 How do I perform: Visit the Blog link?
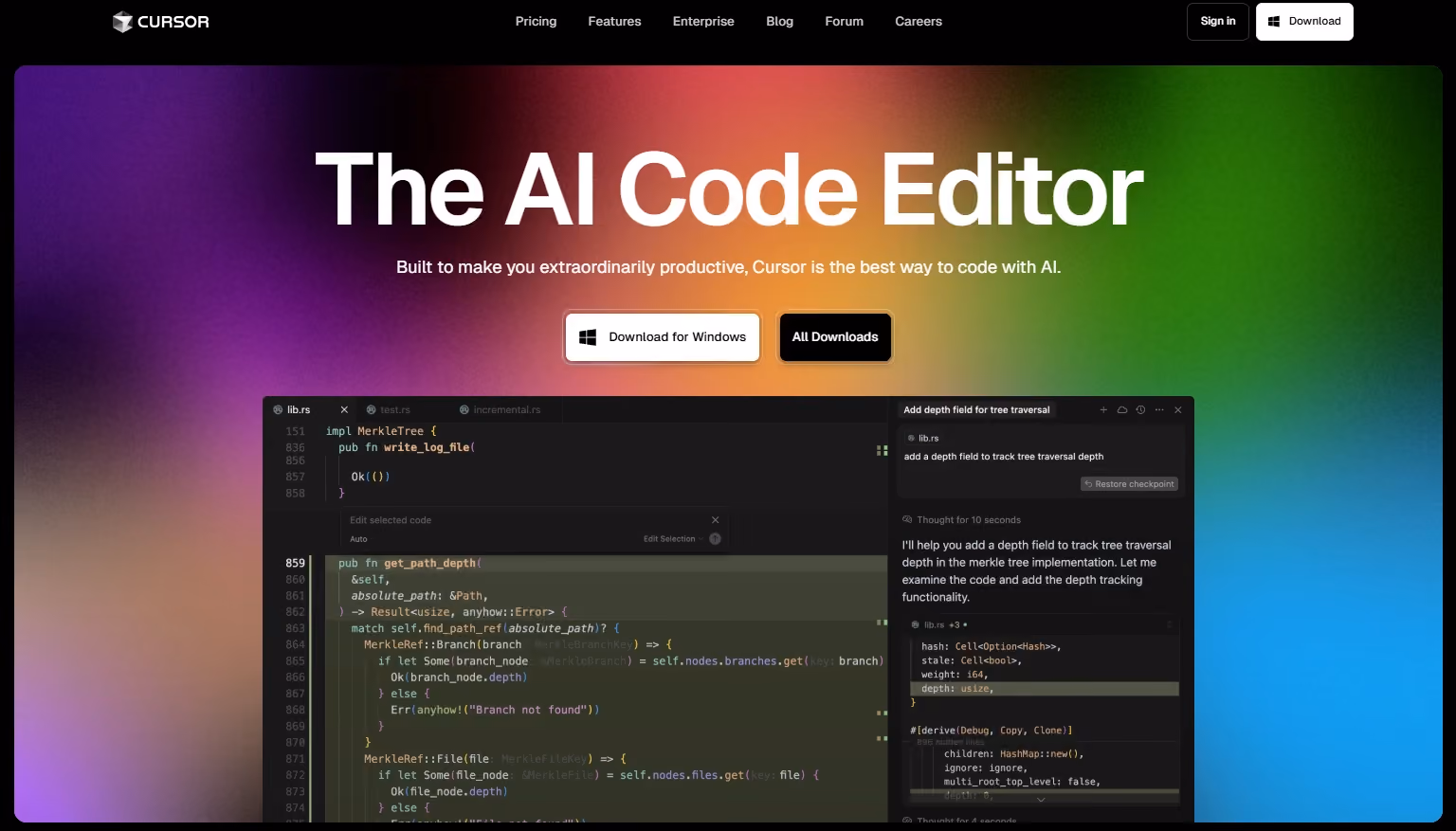(x=780, y=22)
